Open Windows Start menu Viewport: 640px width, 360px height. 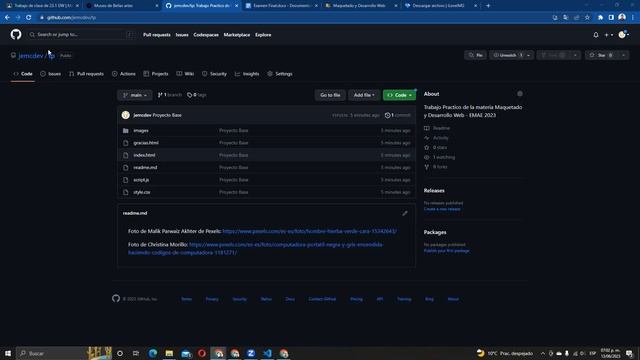[x=8, y=353]
